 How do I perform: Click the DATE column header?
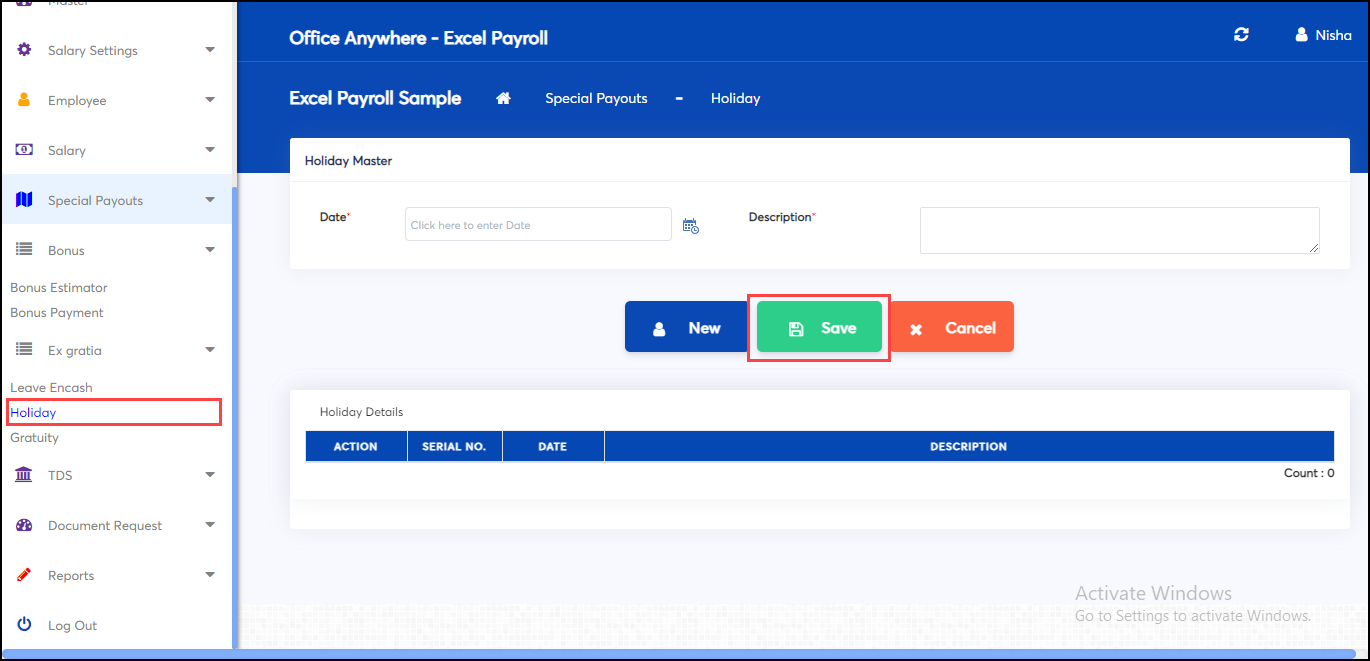pyautogui.click(x=553, y=446)
